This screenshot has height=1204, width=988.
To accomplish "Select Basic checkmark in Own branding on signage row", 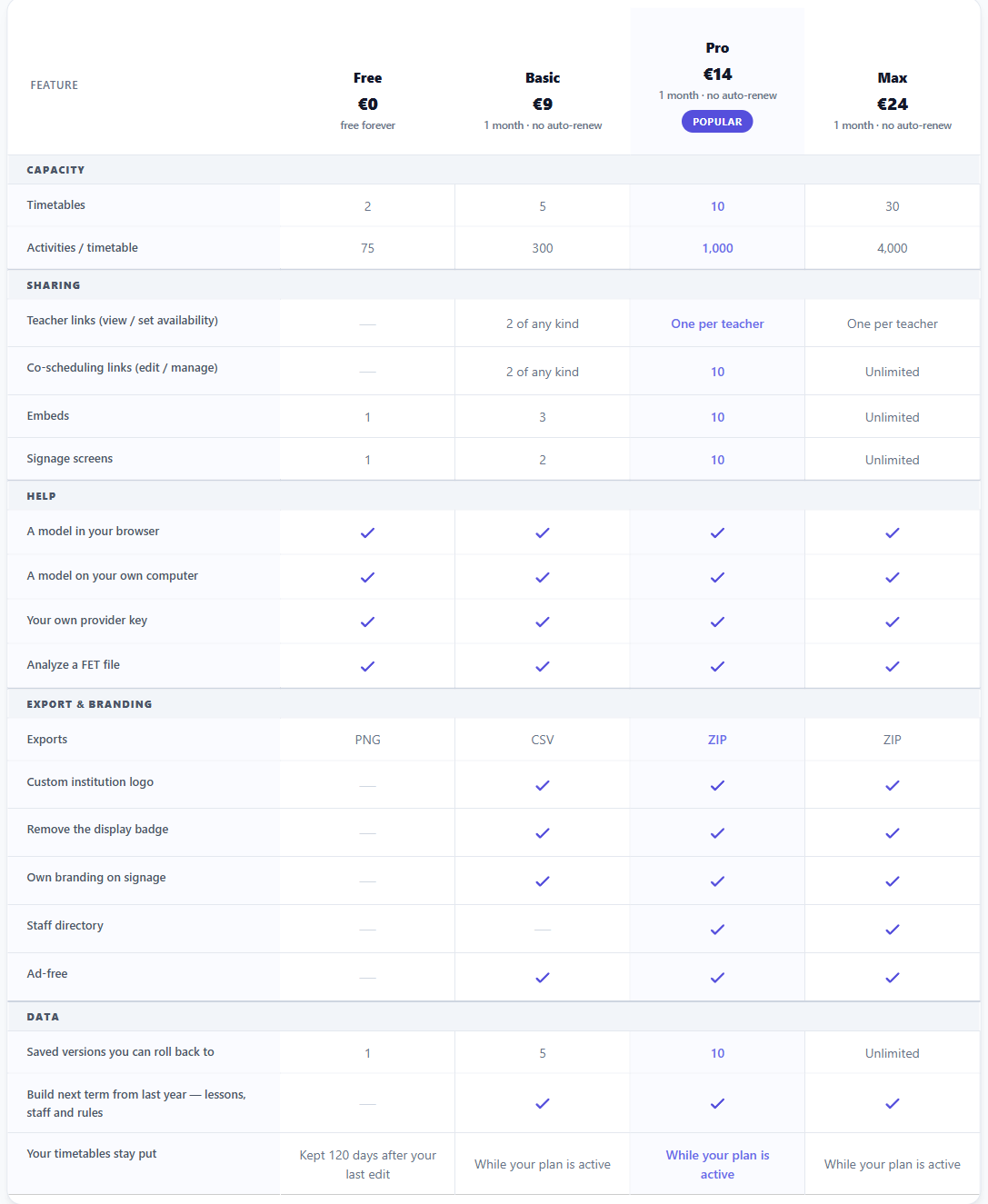I will click(x=543, y=881).
